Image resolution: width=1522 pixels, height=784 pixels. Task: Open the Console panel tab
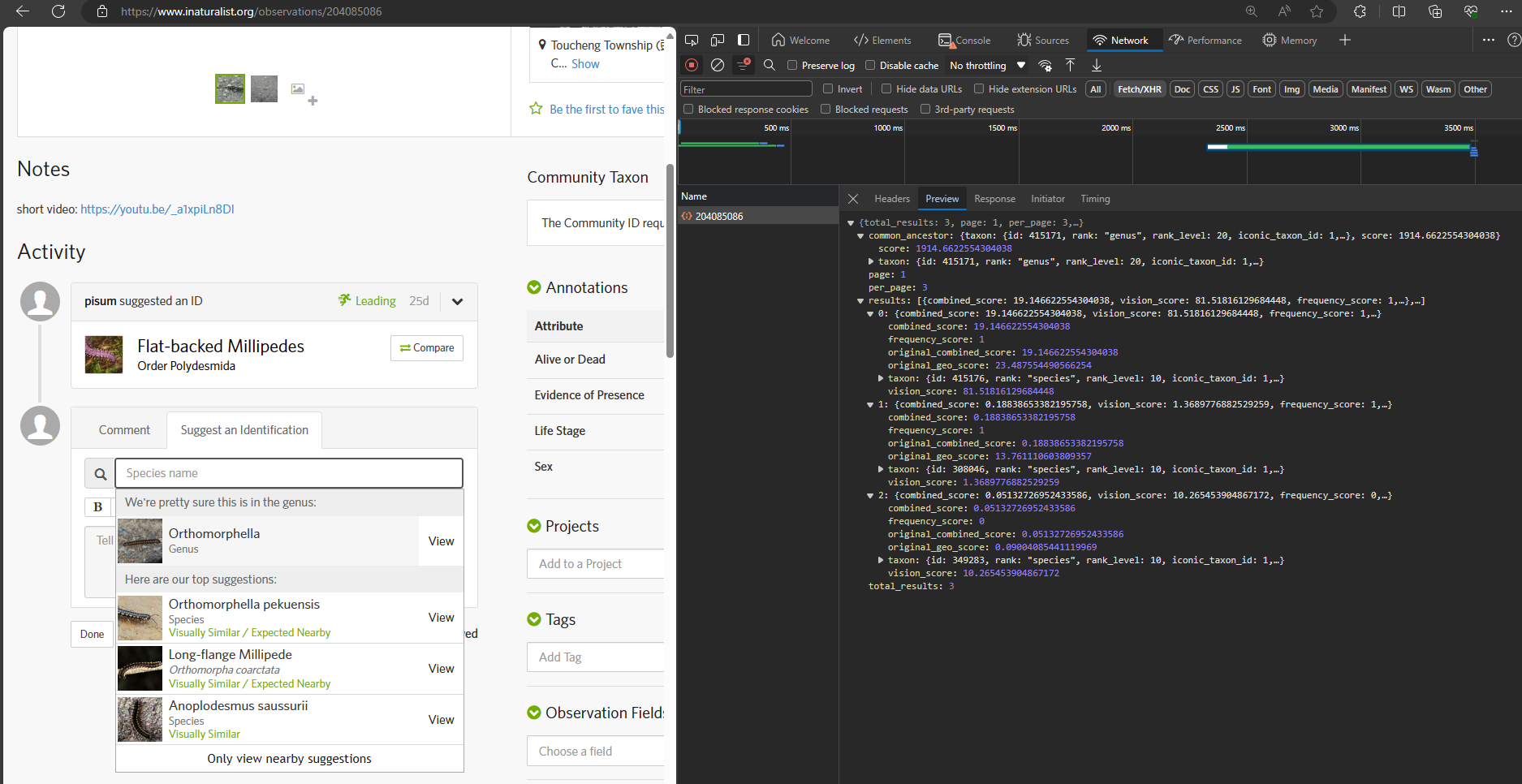pos(964,40)
